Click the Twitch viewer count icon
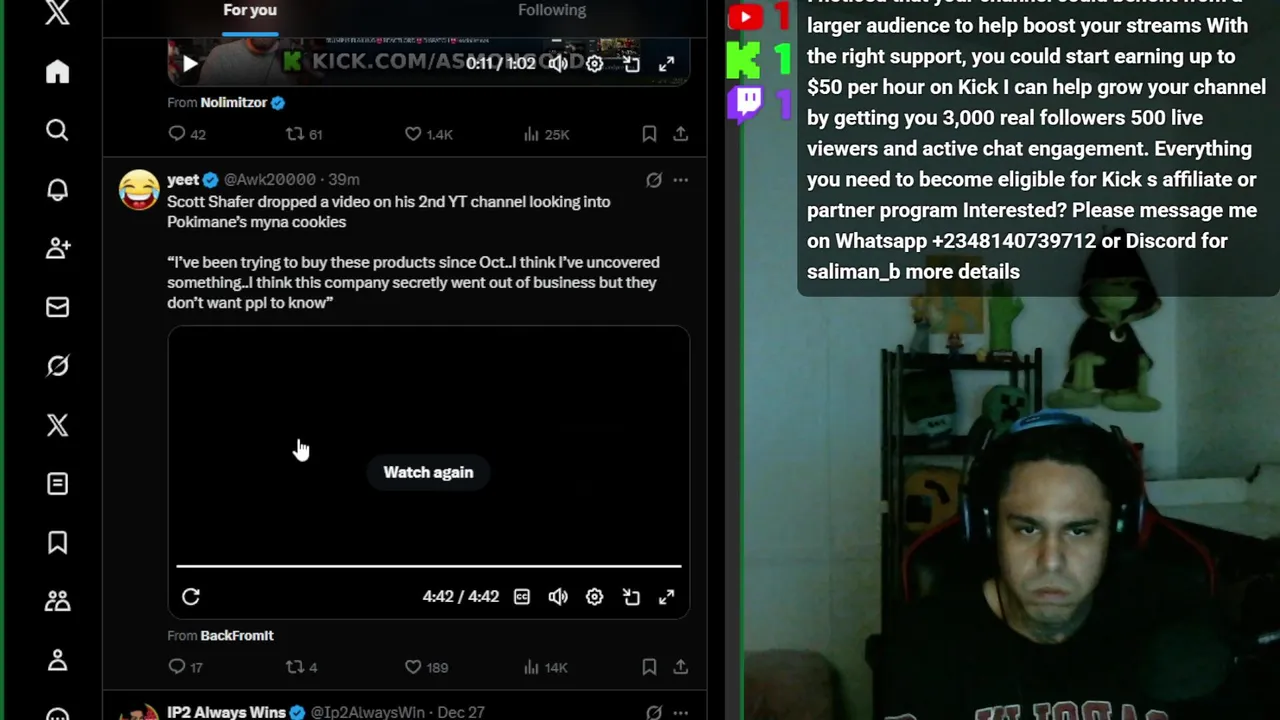The width and height of the screenshot is (1280, 720). [x=745, y=103]
